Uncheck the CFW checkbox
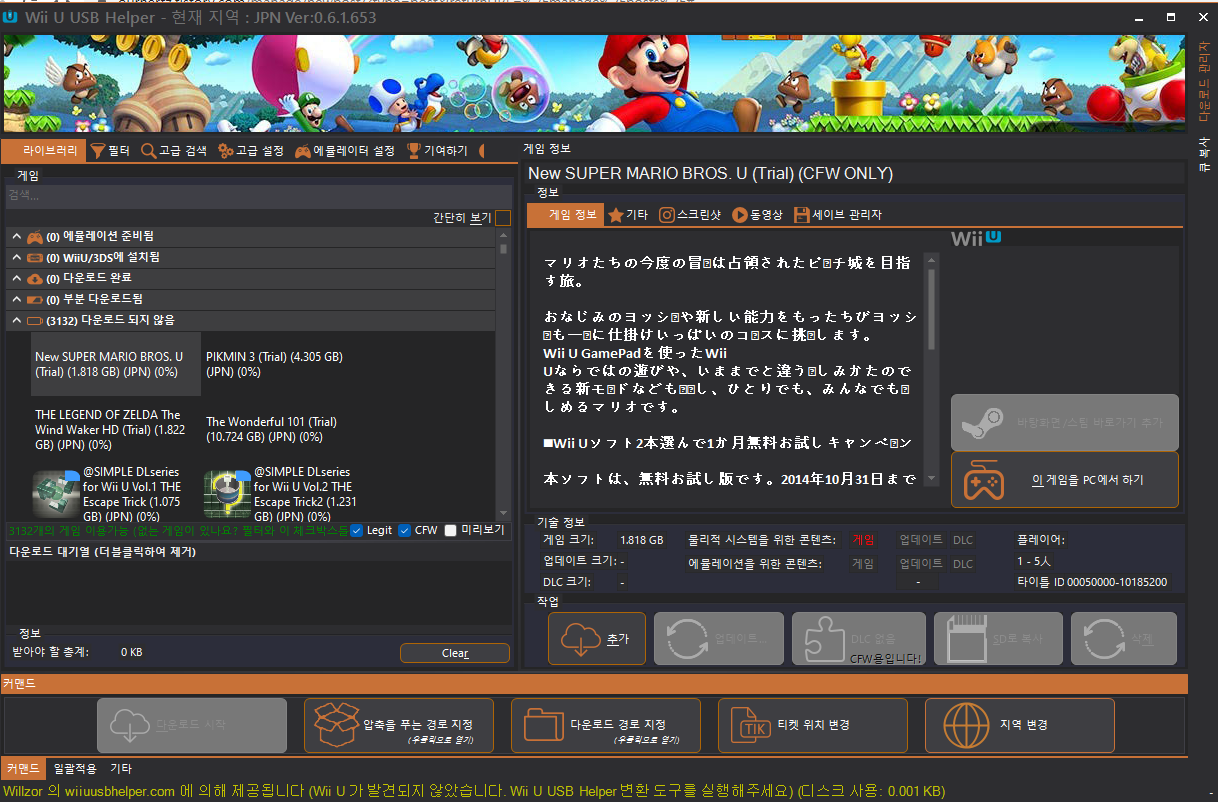The width and height of the screenshot is (1218, 802). click(x=404, y=530)
